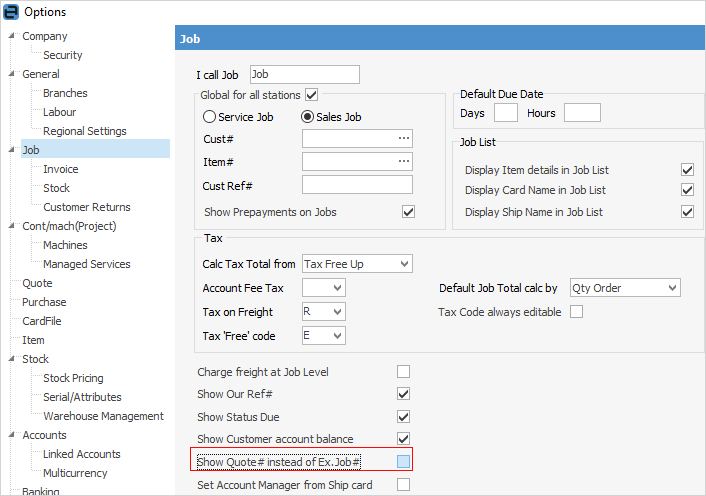The width and height of the screenshot is (706, 496).
Task: Go to Linked Accounts settings
Action: (x=81, y=454)
